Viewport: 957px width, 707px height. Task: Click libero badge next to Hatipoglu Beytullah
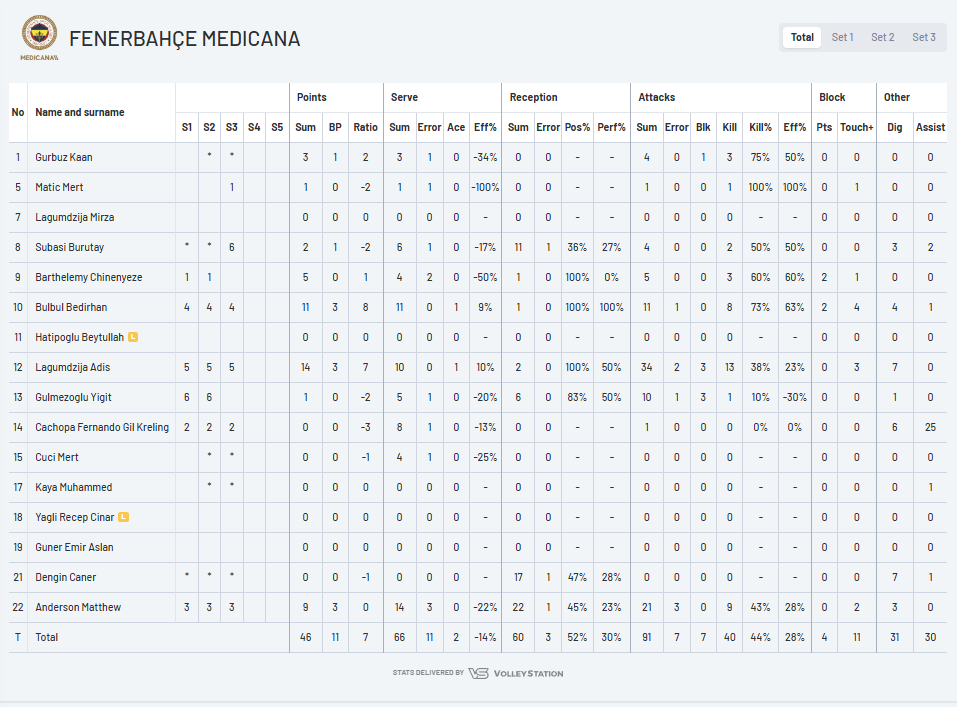click(x=133, y=337)
